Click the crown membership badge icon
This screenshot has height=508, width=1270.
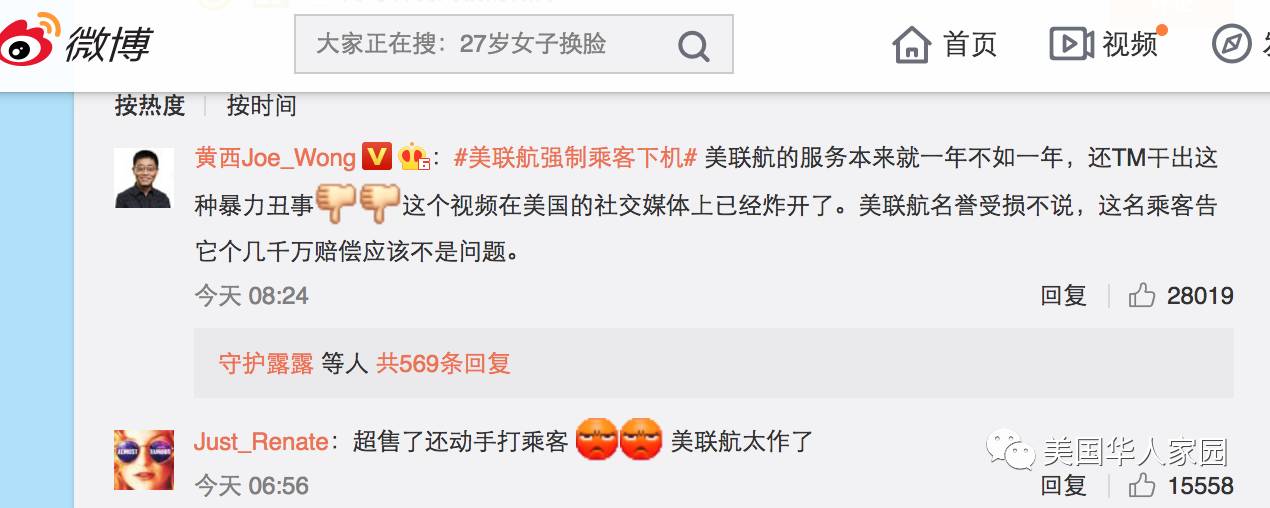tap(413, 157)
